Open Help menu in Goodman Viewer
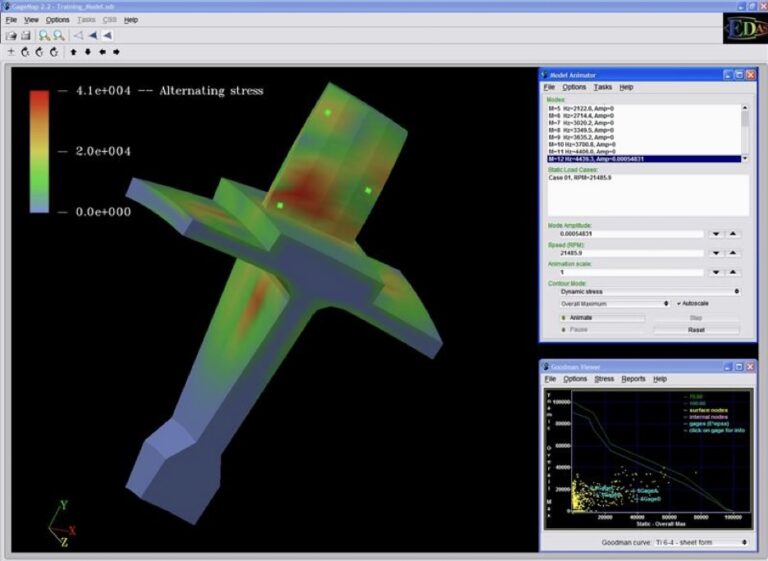This screenshot has width=768, height=561. tap(660, 379)
